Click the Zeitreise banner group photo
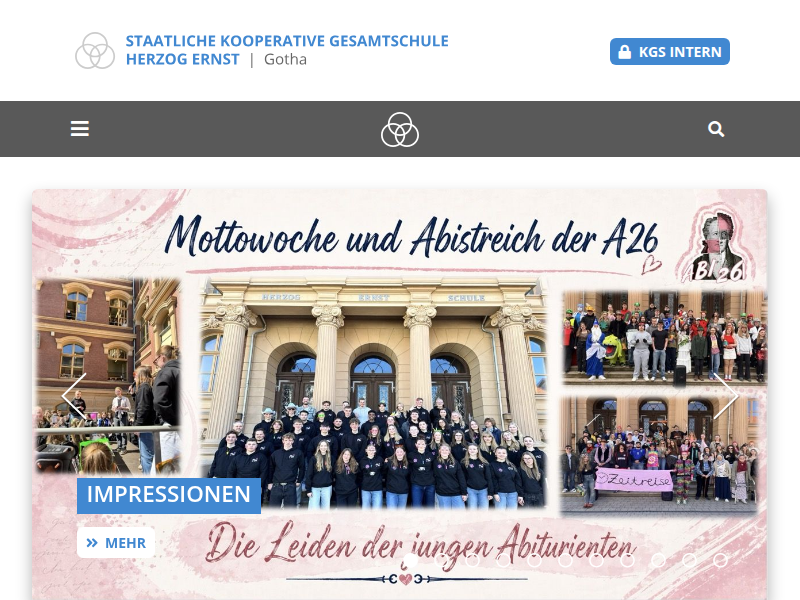The height and width of the screenshot is (600, 800). tap(659, 455)
